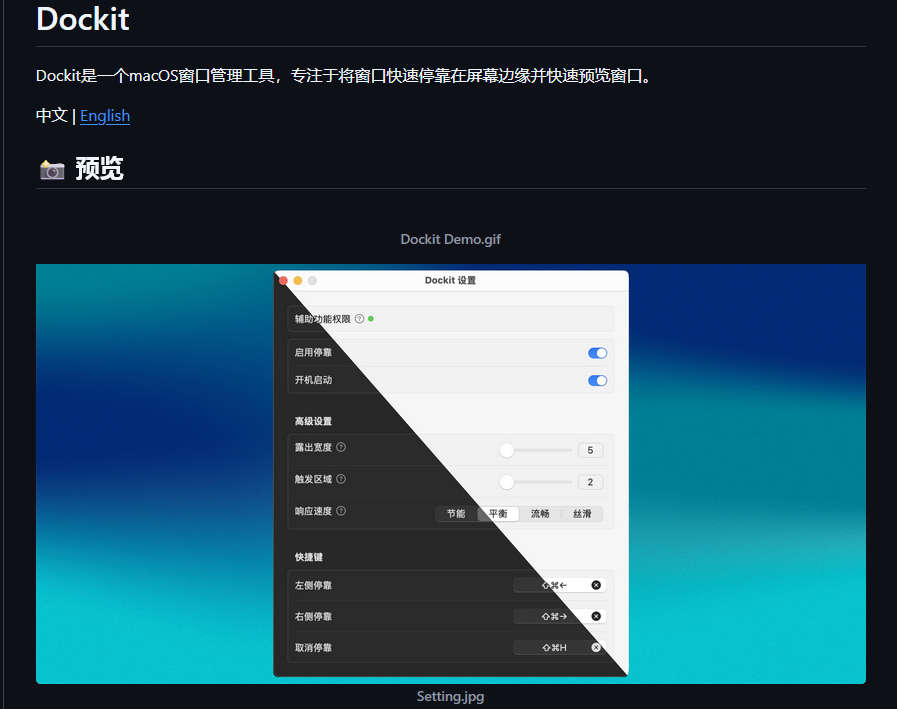Click the 取消停靠 label
The height and width of the screenshot is (709, 897).
coord(313,648)
